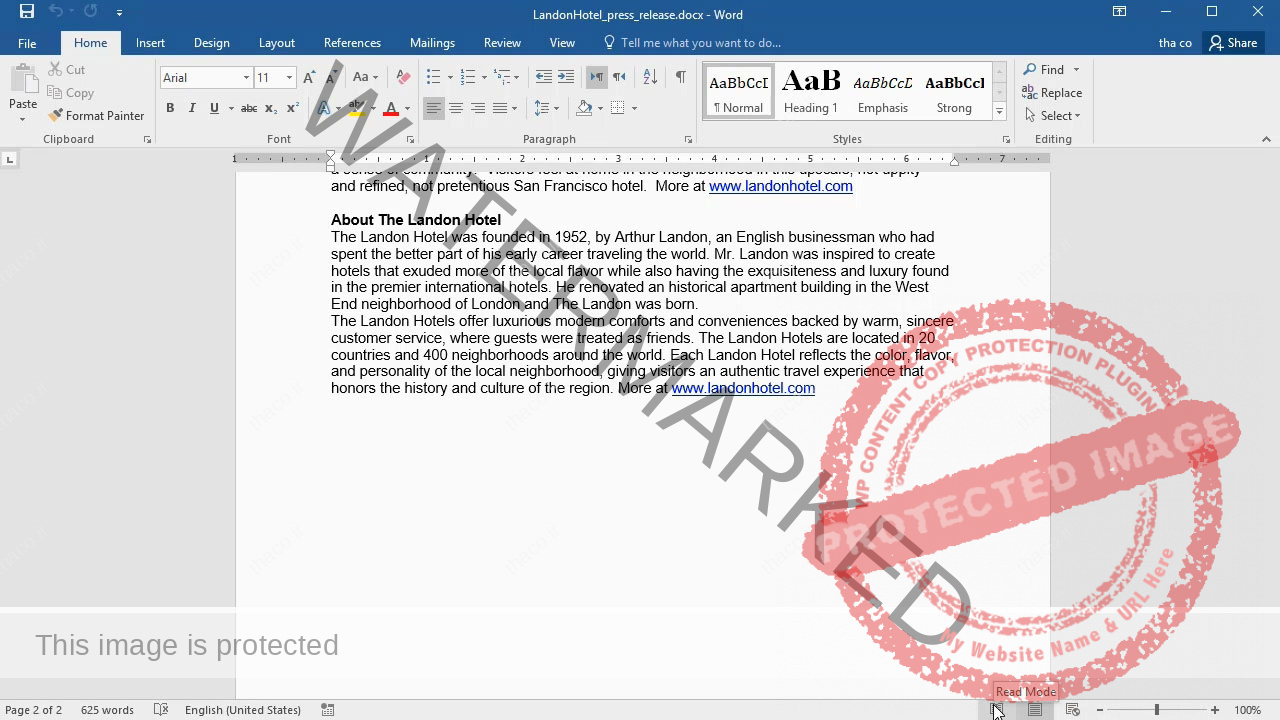This screenshot has width=1280, height=720.
Task: Open the font size 11 dropdown
Action: tap(289, 78)
